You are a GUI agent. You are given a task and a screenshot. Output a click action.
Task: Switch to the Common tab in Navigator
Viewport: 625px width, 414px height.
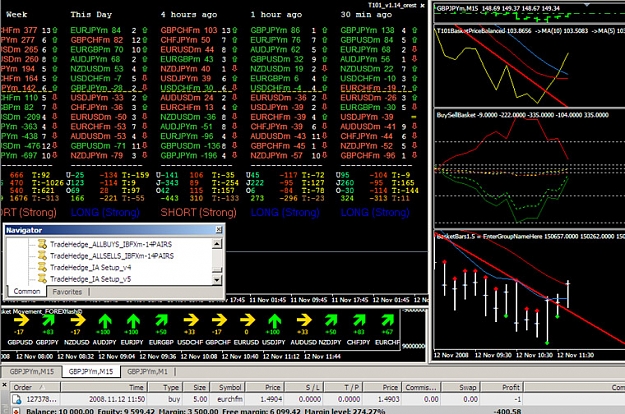[x=27, y=291]
